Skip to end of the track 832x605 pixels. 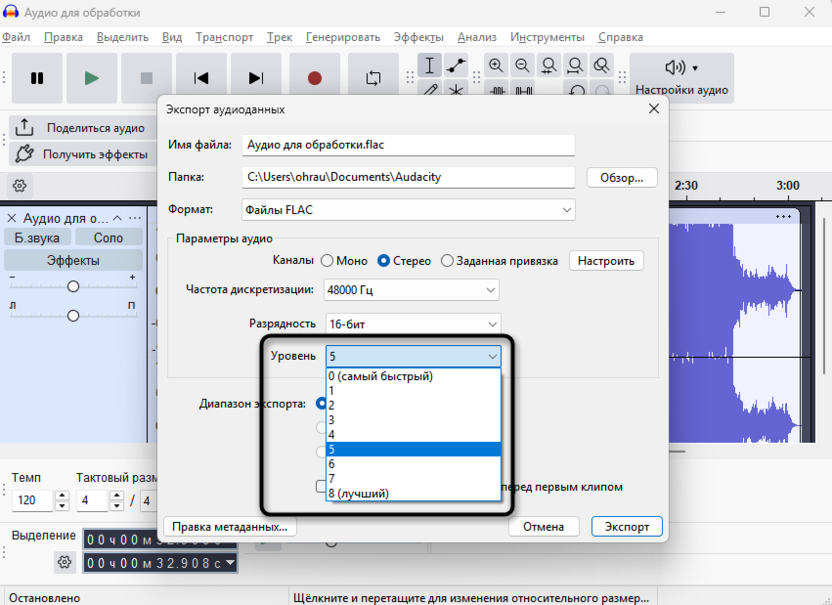[x=256, y=78]
